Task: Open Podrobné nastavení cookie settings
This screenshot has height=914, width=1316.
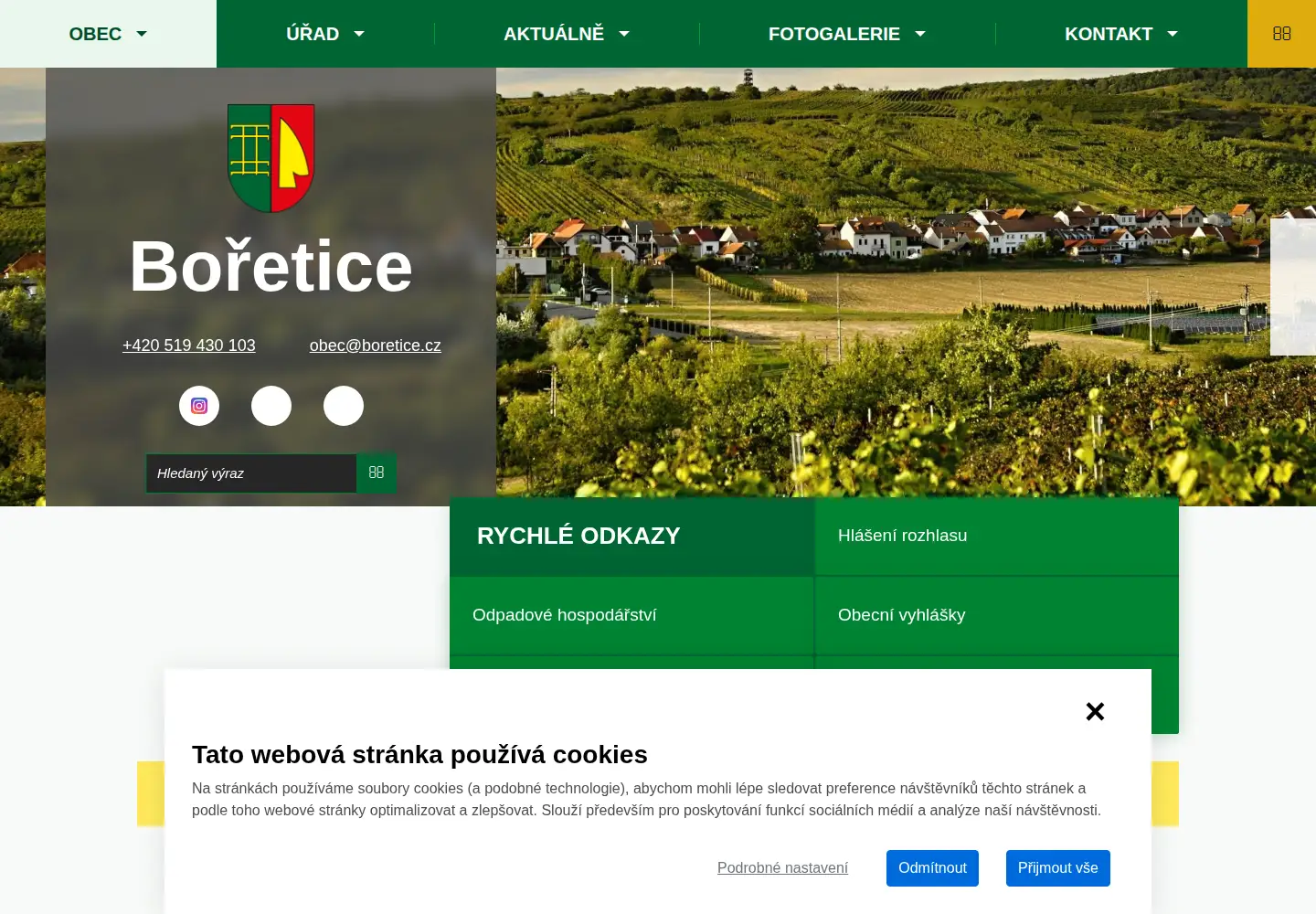Action: click(x=782, y=868)
